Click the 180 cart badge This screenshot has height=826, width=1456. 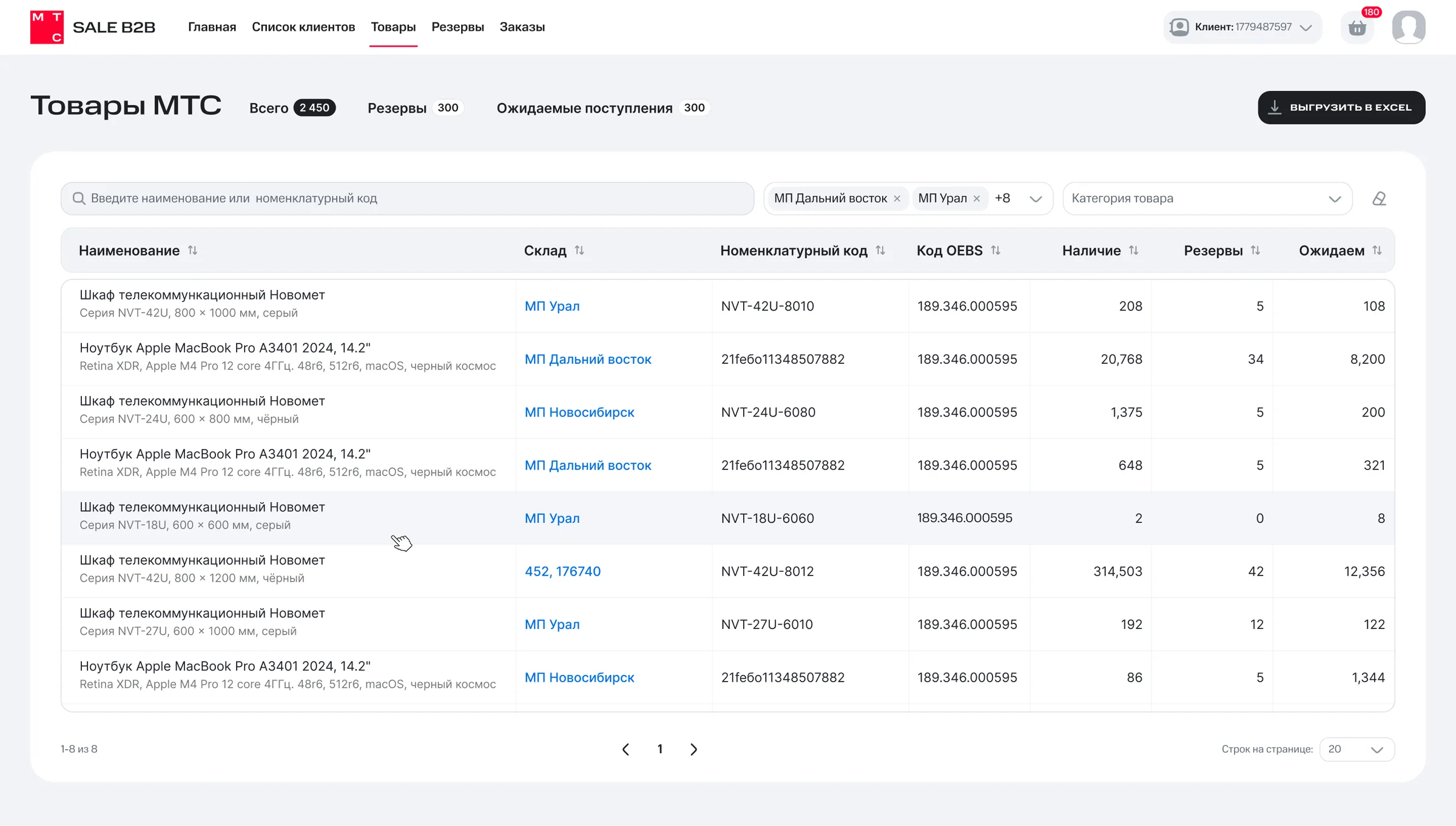click(x=1371, y=12)
